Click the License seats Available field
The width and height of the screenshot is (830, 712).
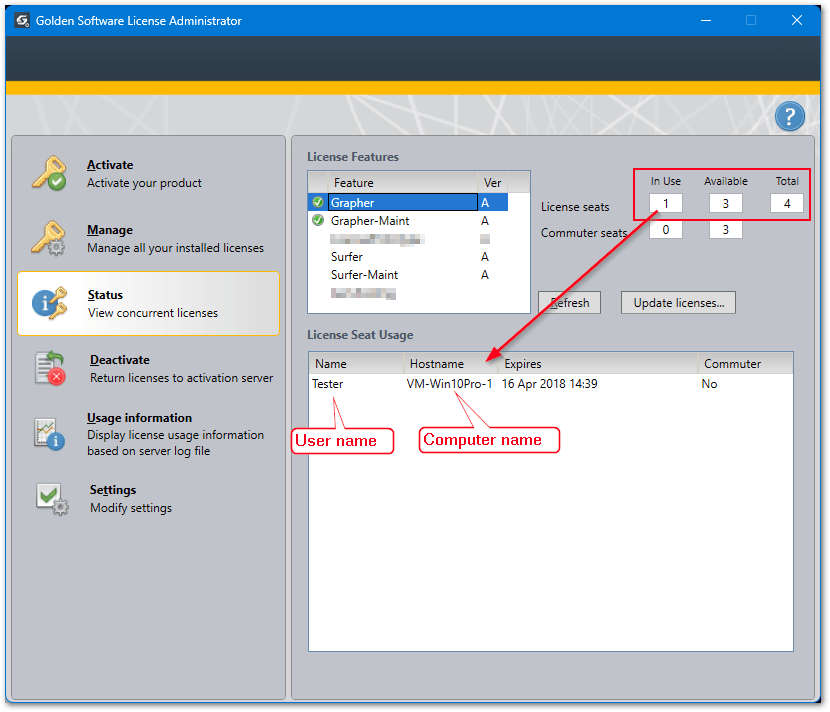point(726,203)
